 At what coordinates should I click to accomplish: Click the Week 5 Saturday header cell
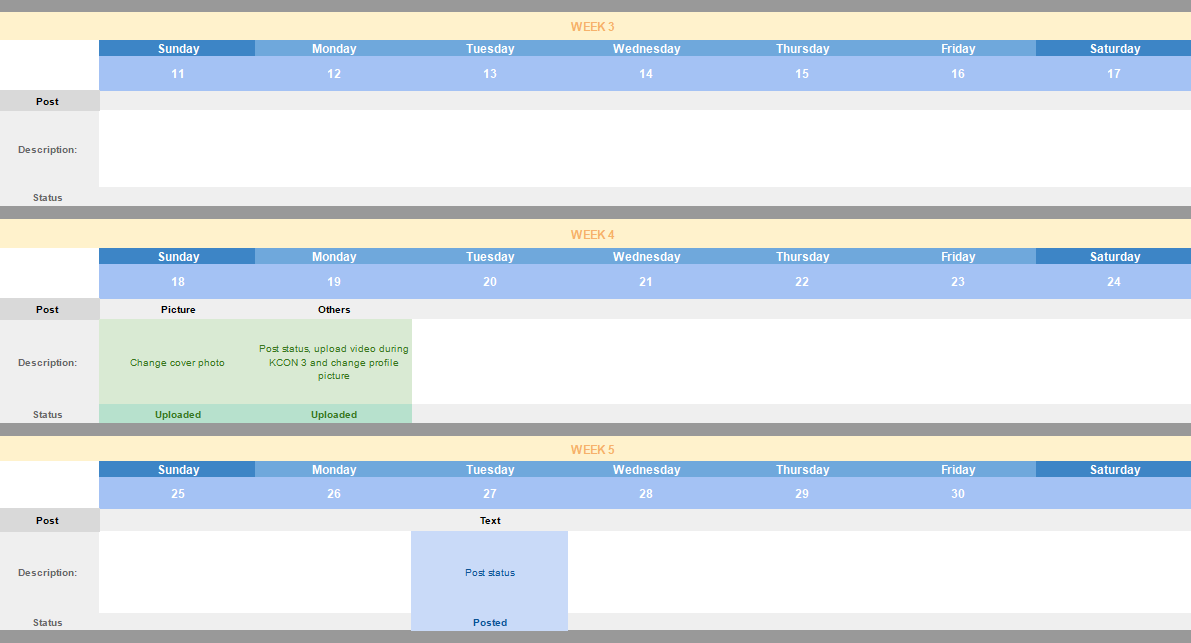[1114, 470]
